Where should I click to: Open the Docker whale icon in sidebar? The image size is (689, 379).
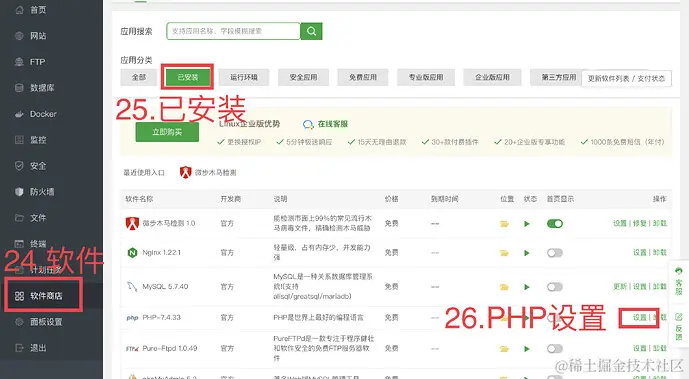pos(19,114)
